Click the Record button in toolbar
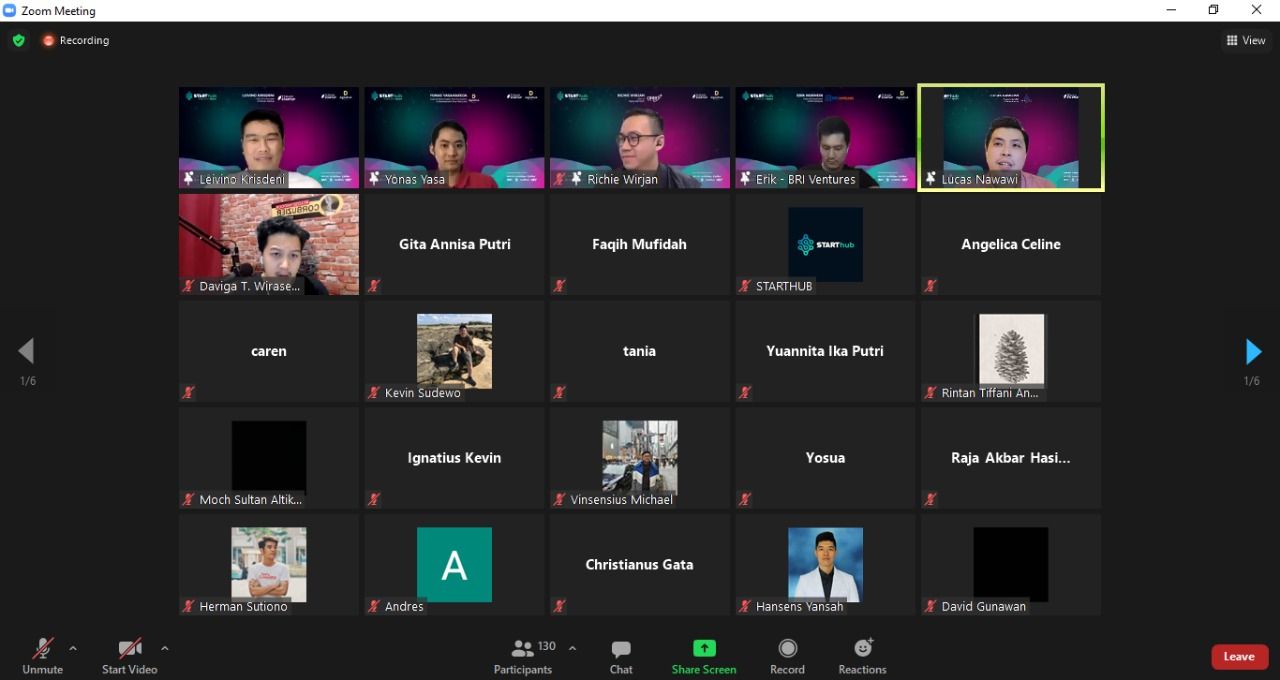Image resolution: width=1280 pixels, height=680 pixels. coord(787,656)
